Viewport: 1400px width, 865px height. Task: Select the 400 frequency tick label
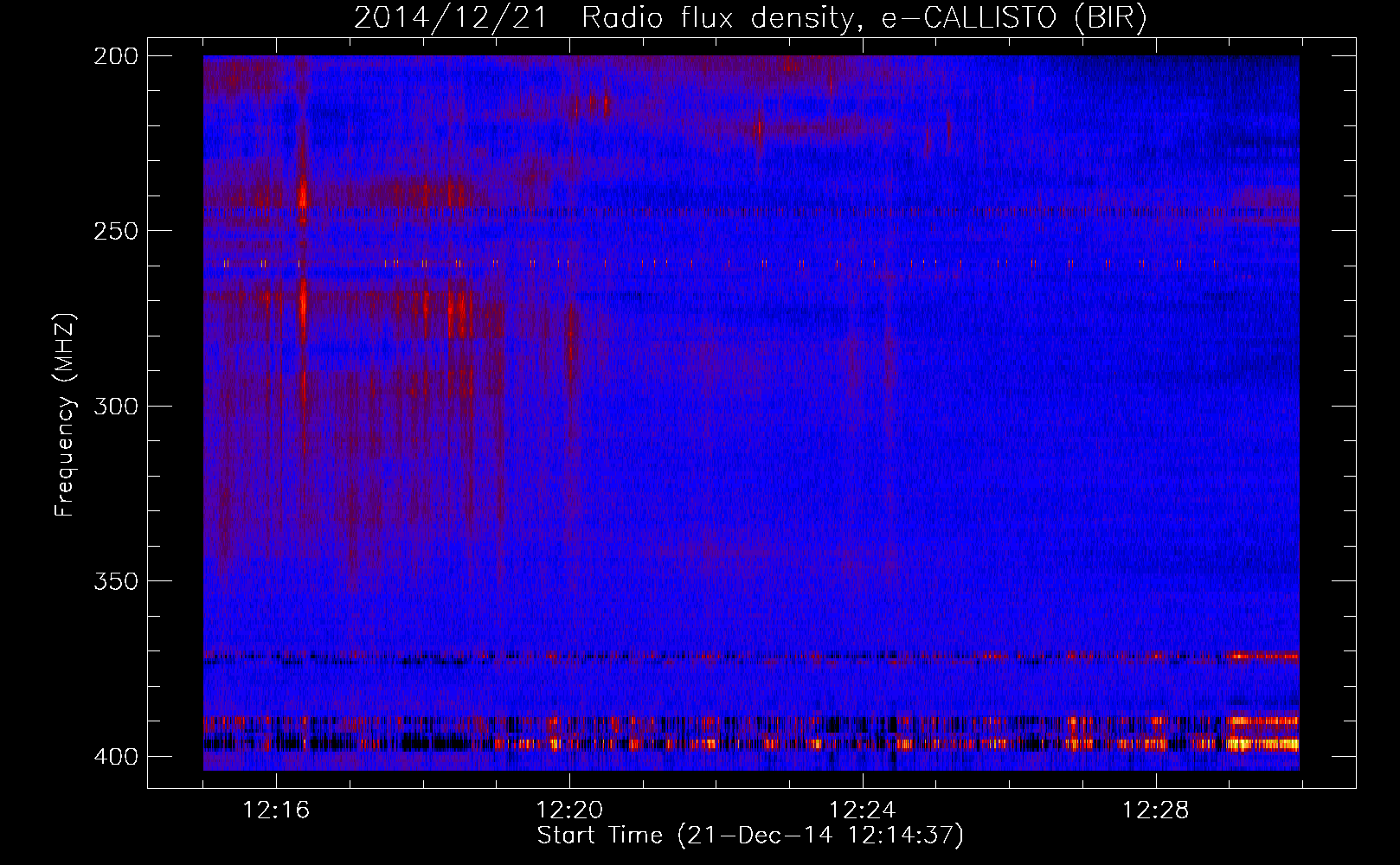point(116,757)
